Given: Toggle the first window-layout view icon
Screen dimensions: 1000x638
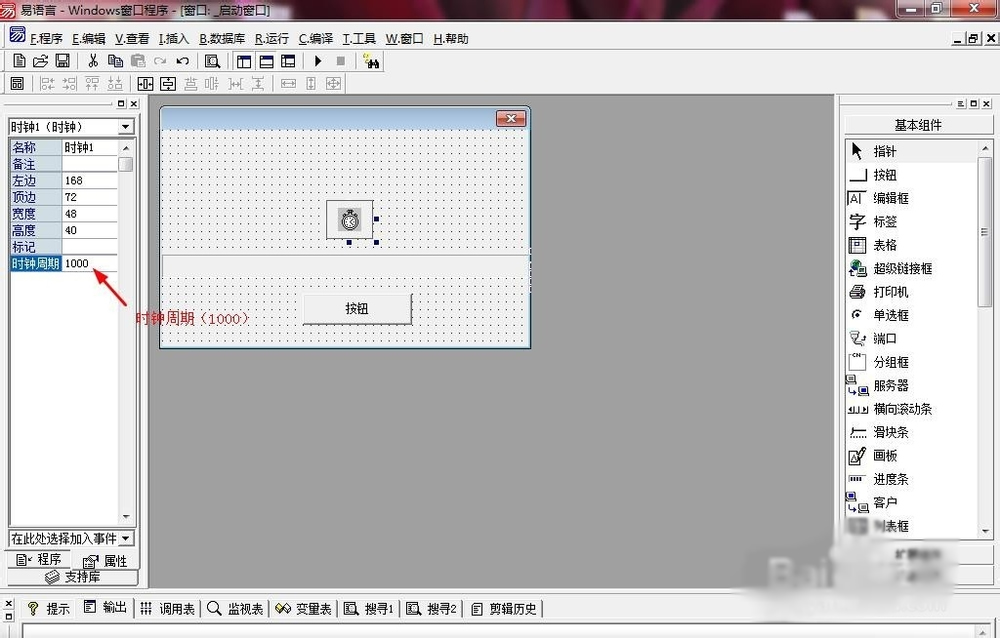Looking at the screenshot, I should (x=244, y=61).
